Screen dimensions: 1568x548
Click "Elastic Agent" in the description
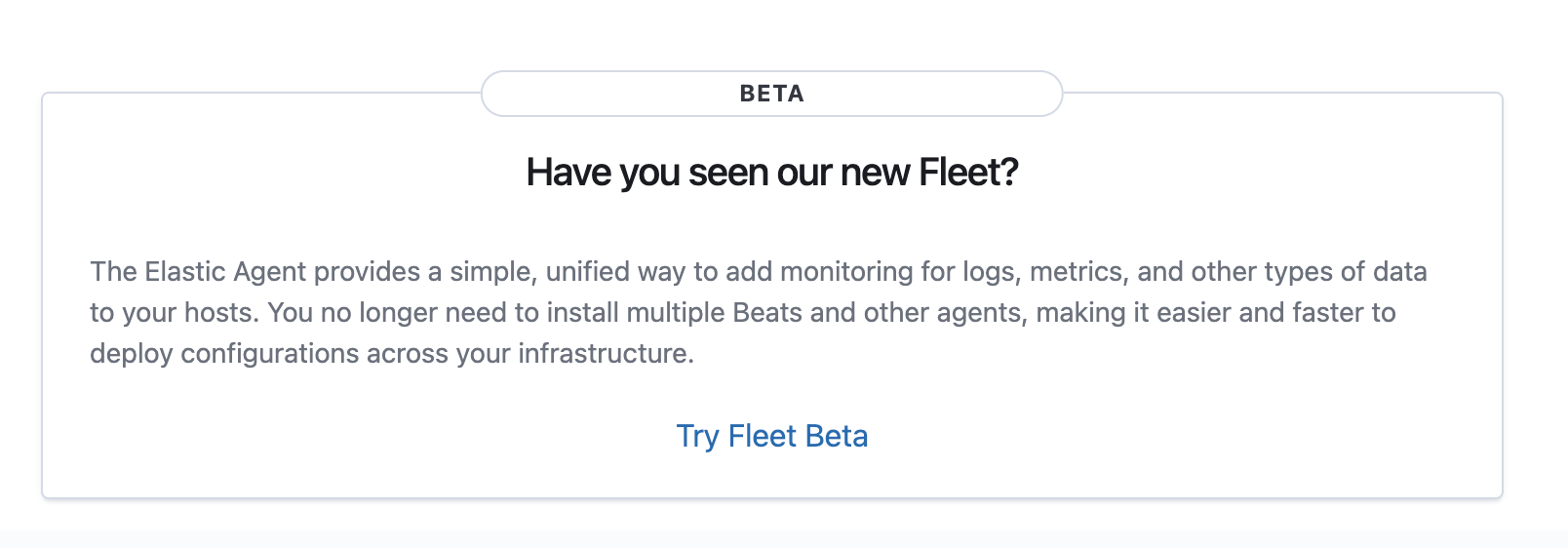(225, 271)
